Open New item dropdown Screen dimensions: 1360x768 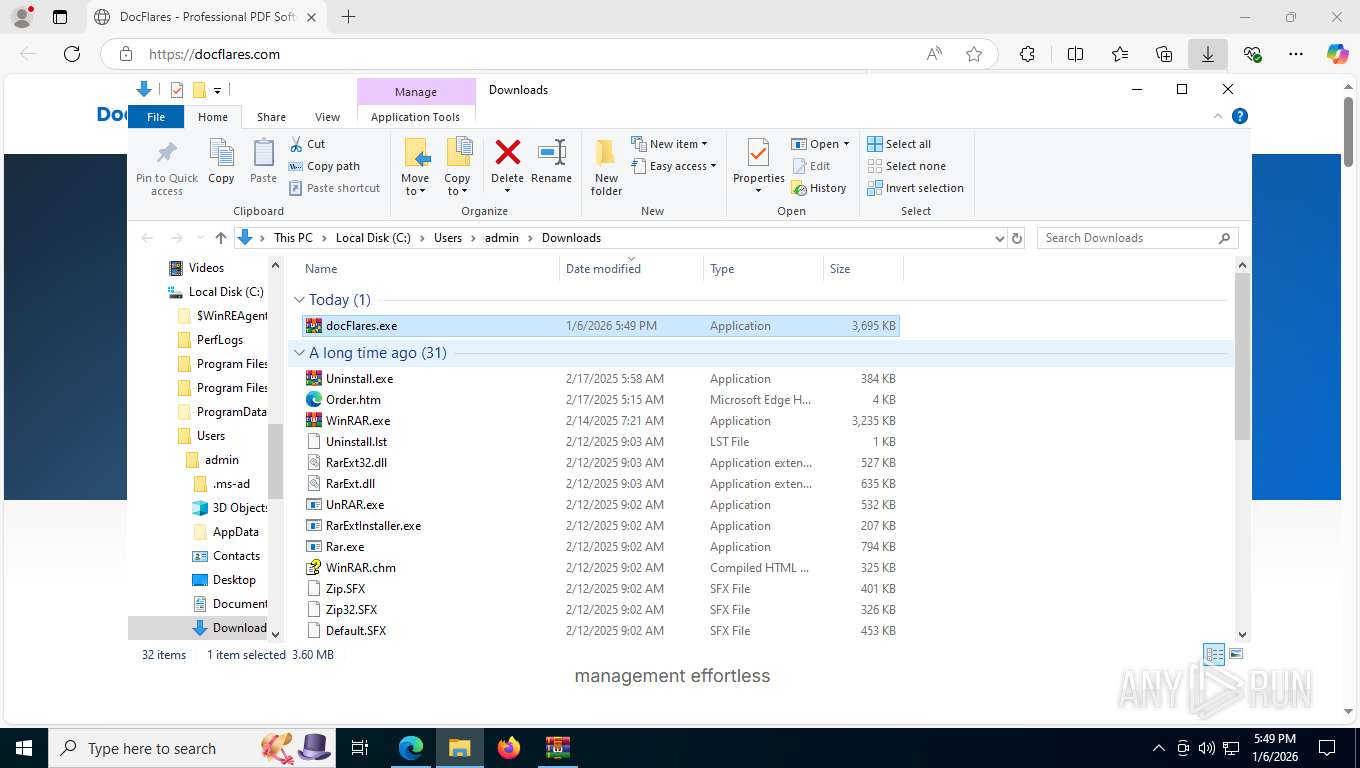click(x=670, y=144)
